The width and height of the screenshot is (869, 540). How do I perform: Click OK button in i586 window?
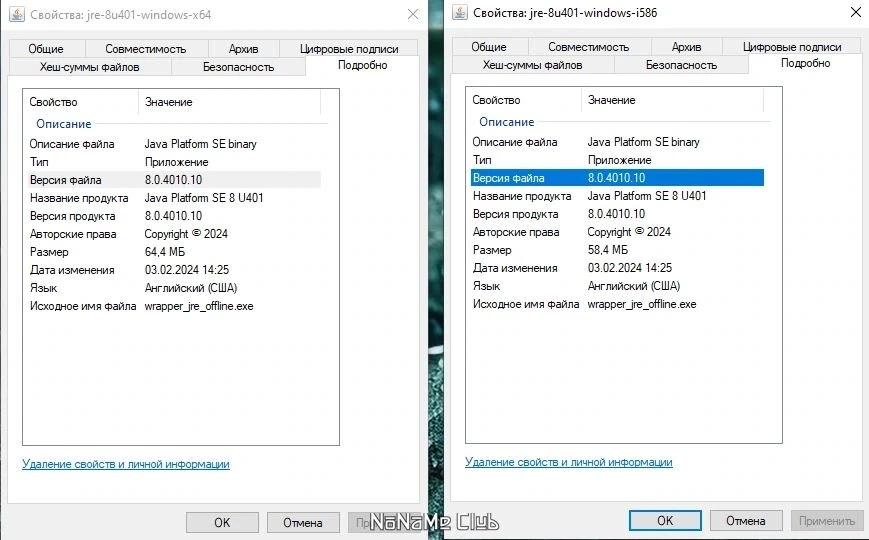665,521
